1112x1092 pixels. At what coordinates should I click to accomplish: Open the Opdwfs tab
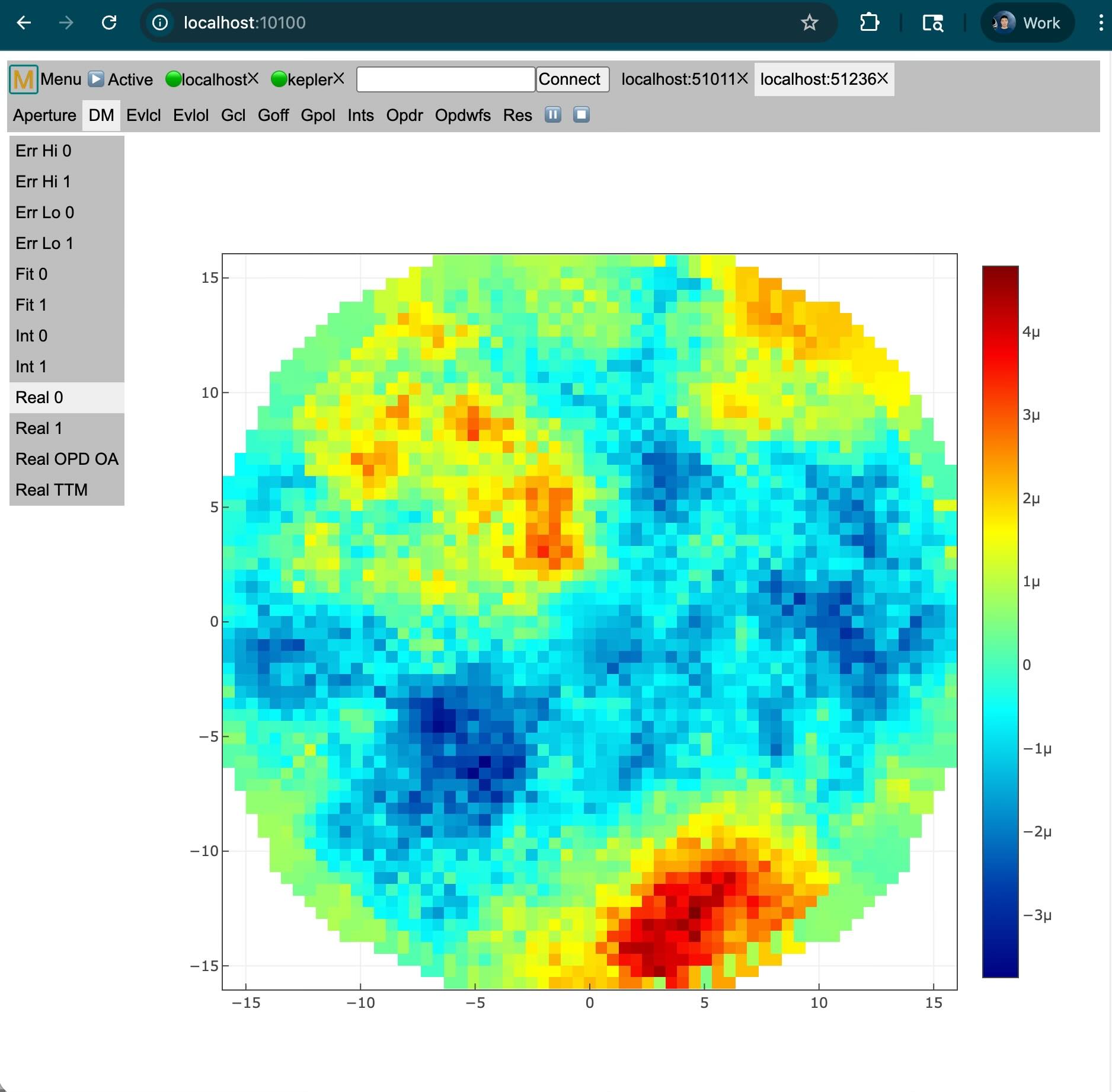tap(462, 115)
